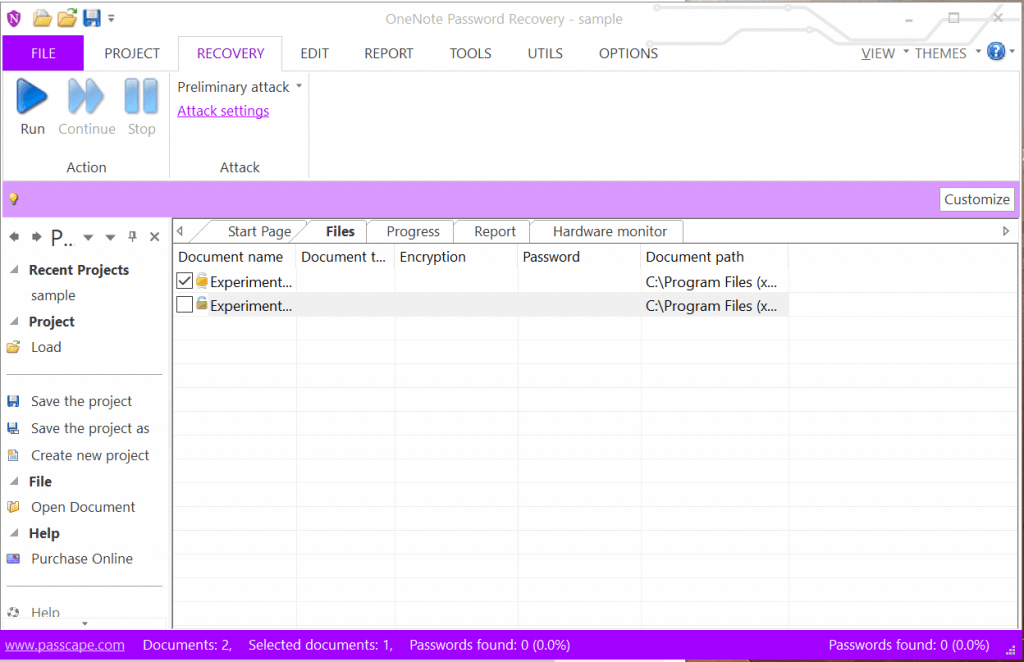The width and height of the screenshot is (1024, 662).
Task: Select the Create new project icon
Action: point(15,455)
